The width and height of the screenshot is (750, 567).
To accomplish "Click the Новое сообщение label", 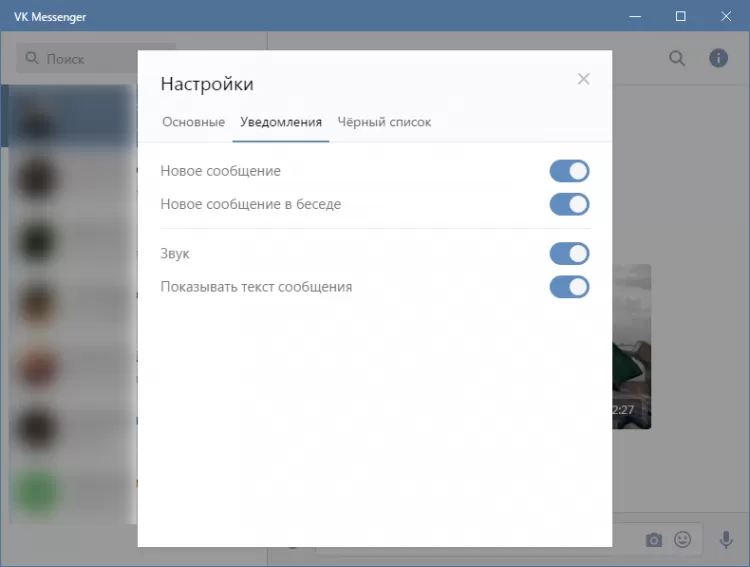I will [221, 171].
